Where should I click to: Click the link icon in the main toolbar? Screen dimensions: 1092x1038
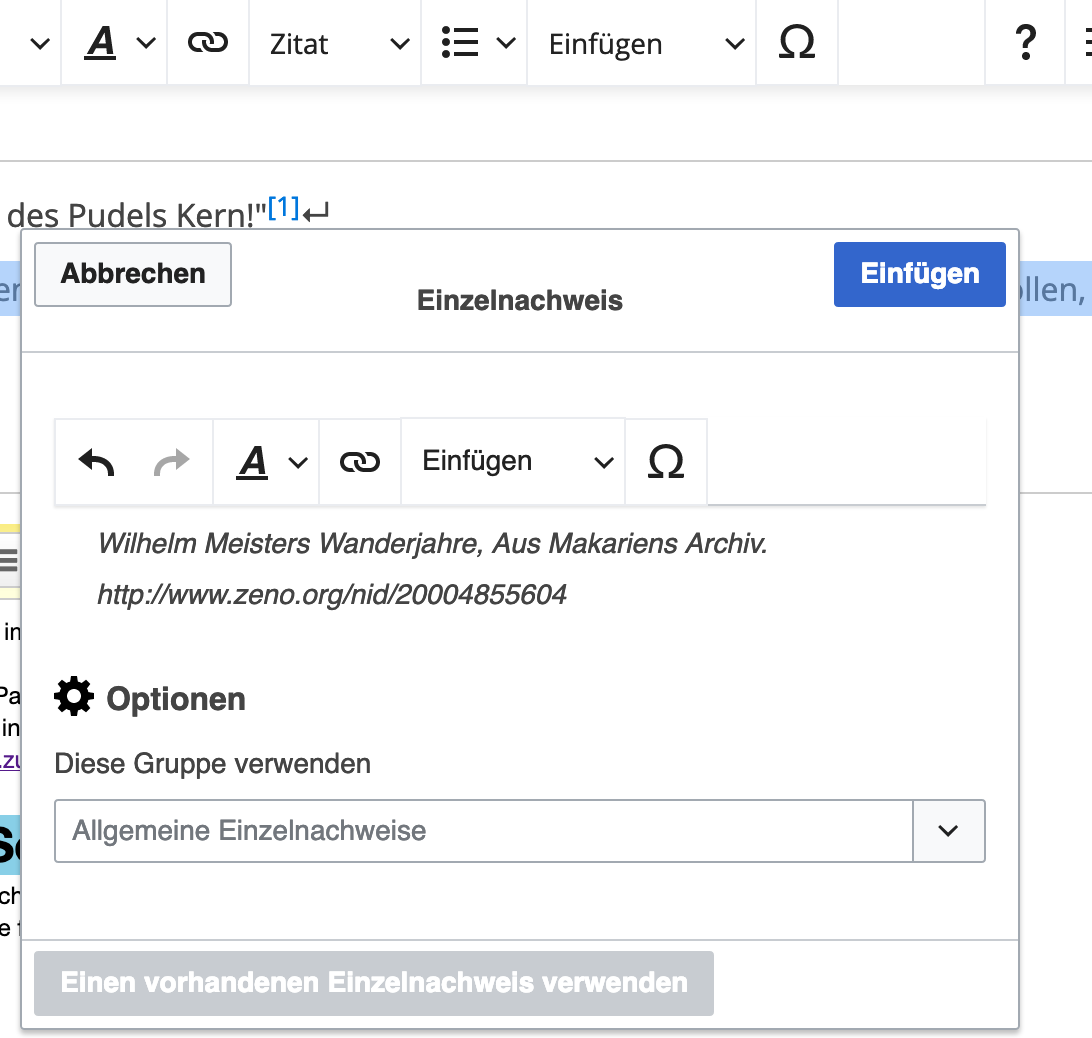[208, 43]
